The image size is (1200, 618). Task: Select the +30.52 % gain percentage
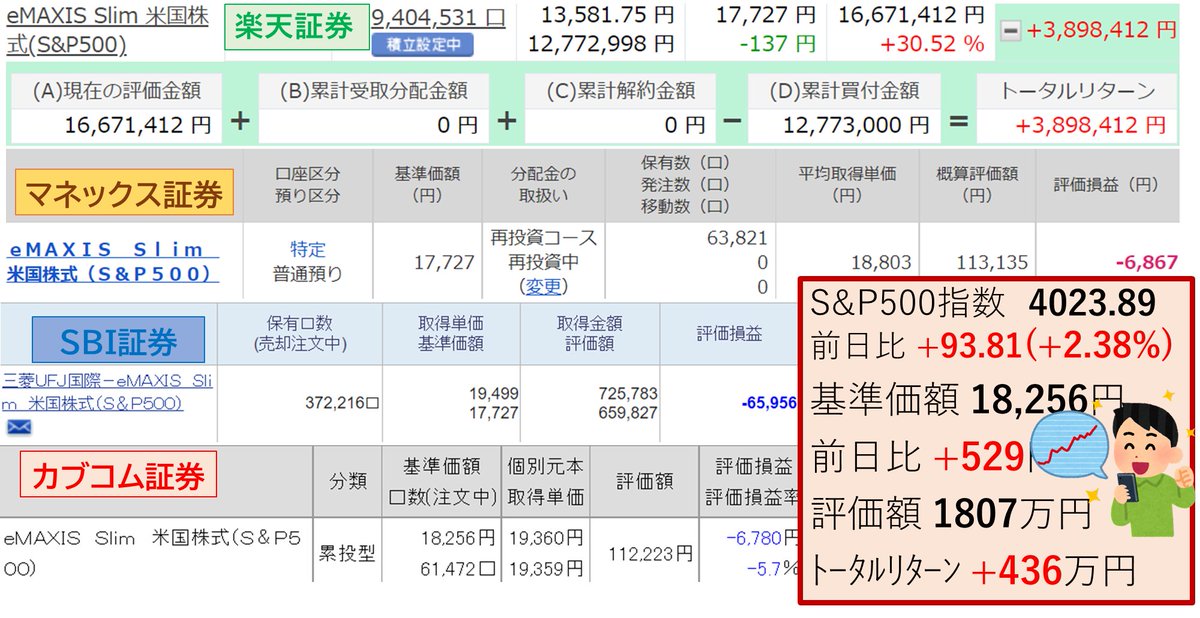(x=933, y=44)
